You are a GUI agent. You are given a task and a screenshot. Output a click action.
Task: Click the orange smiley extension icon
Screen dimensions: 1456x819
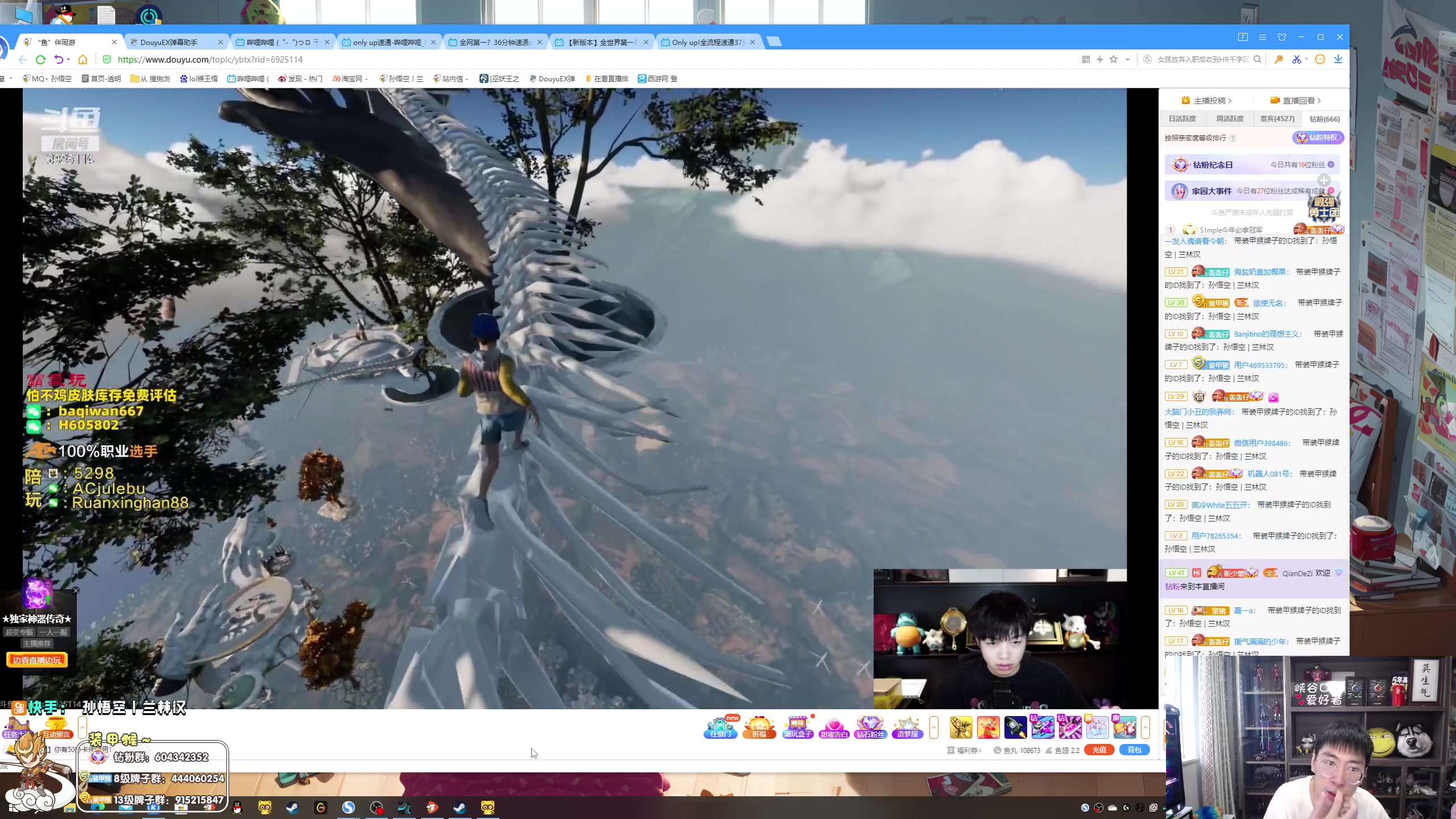(1320, 59)
